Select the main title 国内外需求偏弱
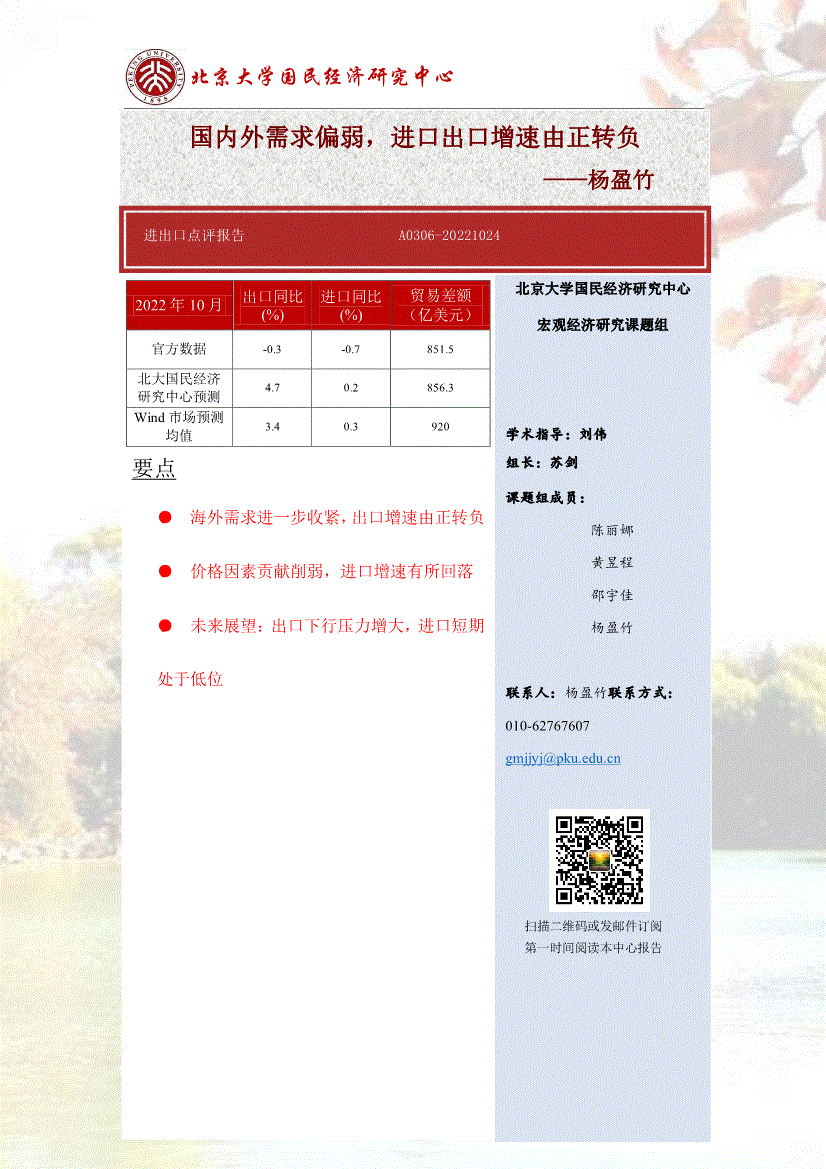826x1169 pixels. coord(415,137)
